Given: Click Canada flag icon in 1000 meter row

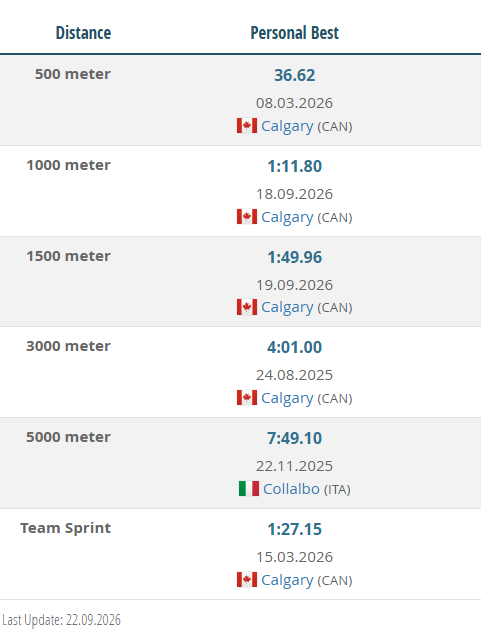Looking at the screenshot, I should coord(247,217).
